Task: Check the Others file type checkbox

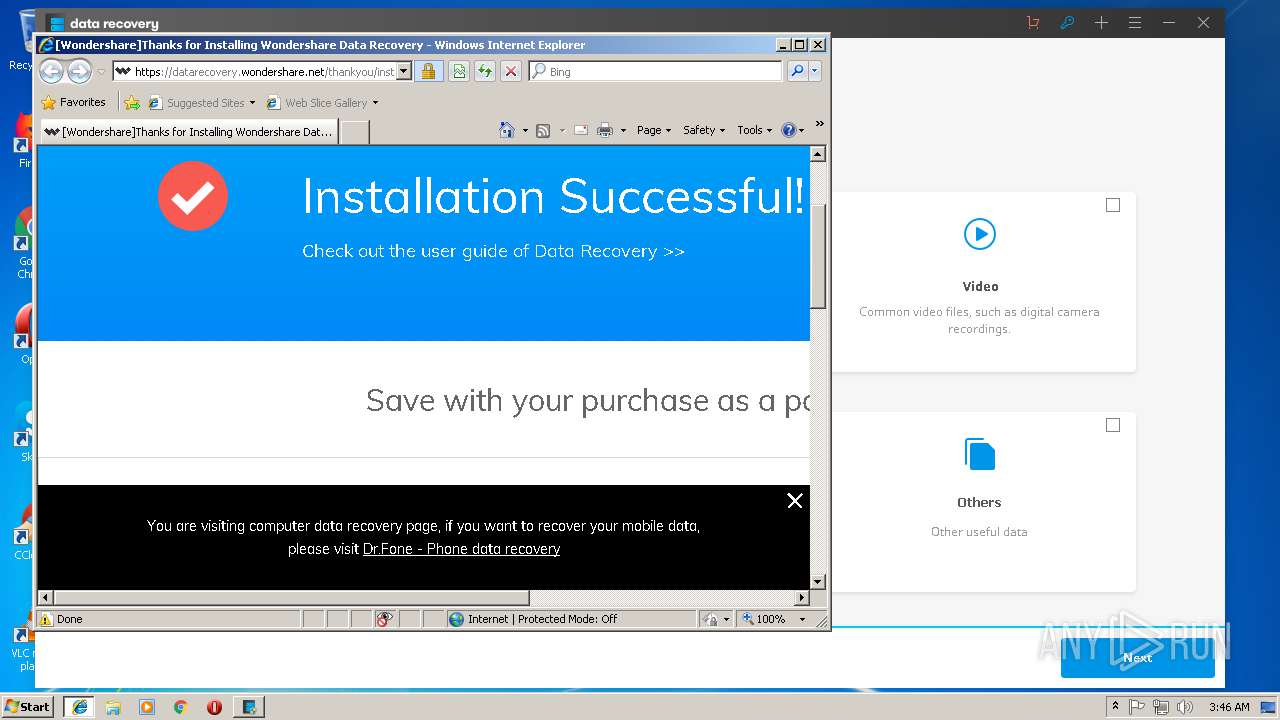Action: coord(1113,425)
